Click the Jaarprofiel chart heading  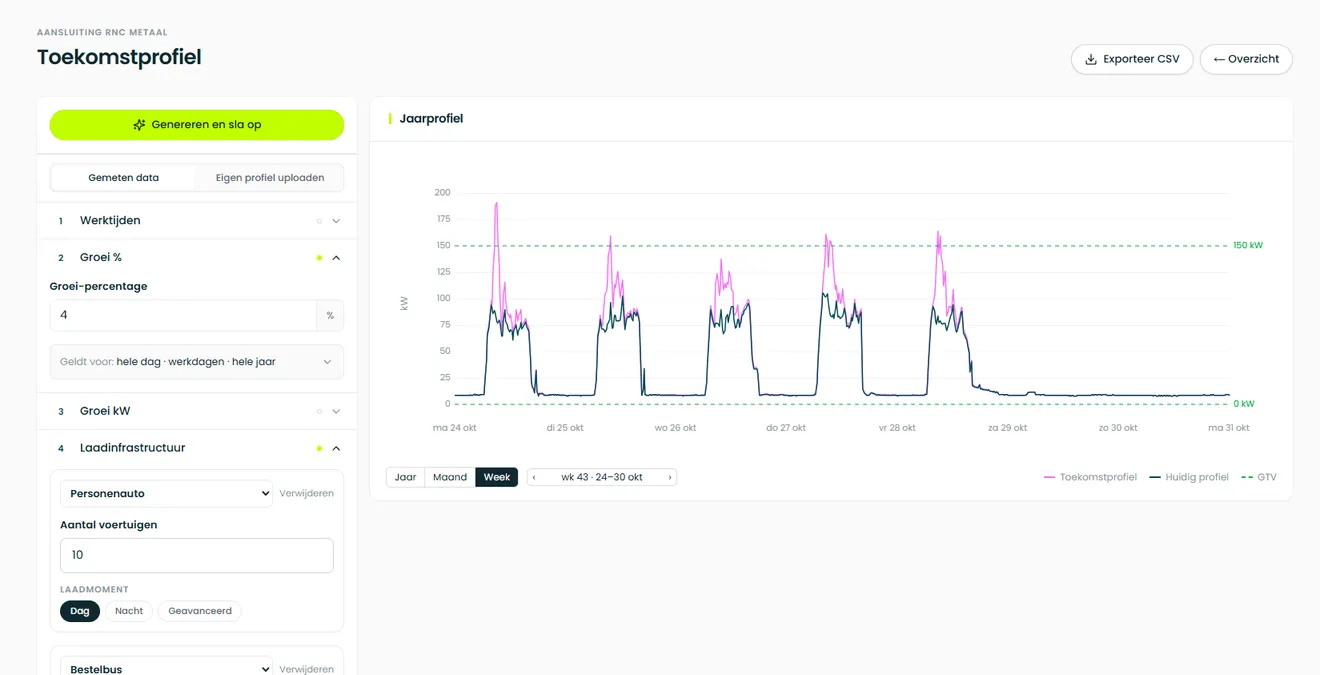click(431, 118)
